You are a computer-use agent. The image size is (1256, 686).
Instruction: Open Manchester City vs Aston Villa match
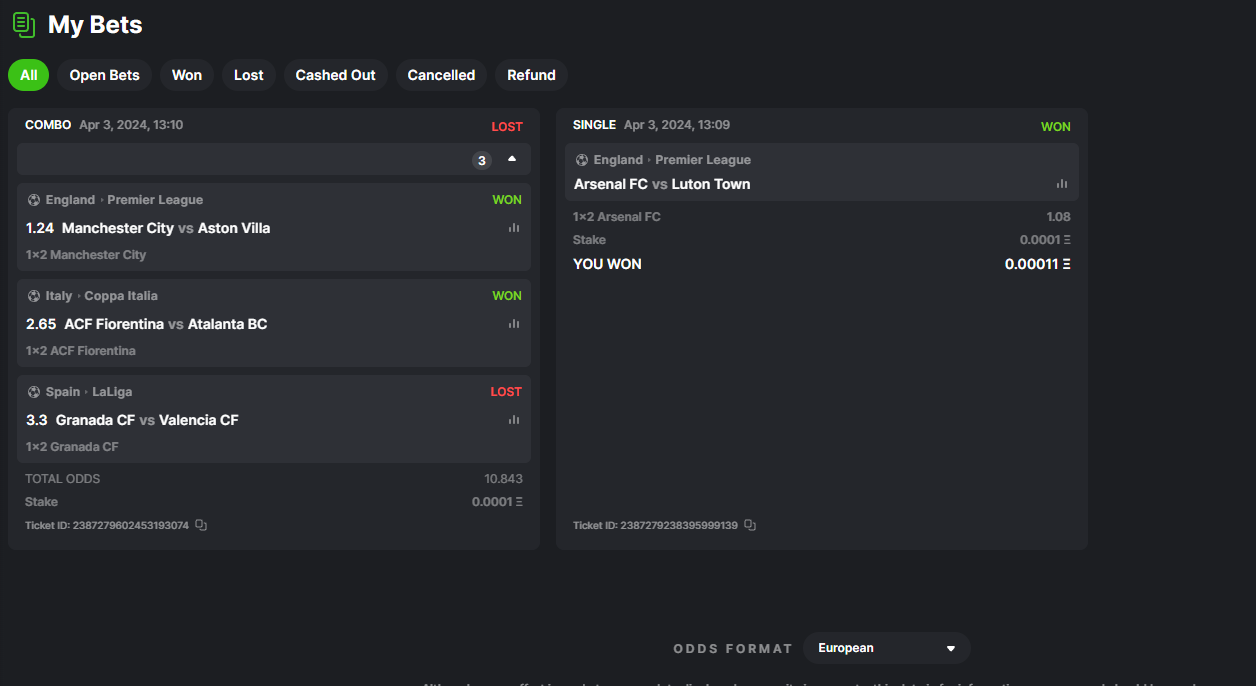[x=166, y=228]
